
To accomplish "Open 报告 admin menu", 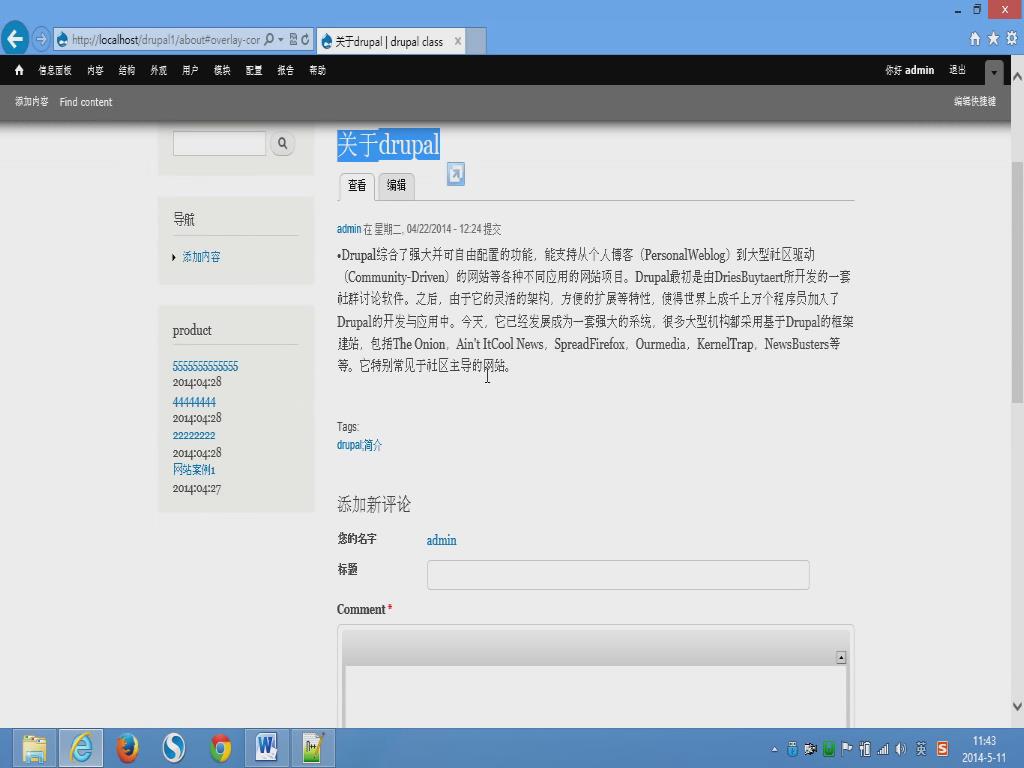I will coord(285,71).
